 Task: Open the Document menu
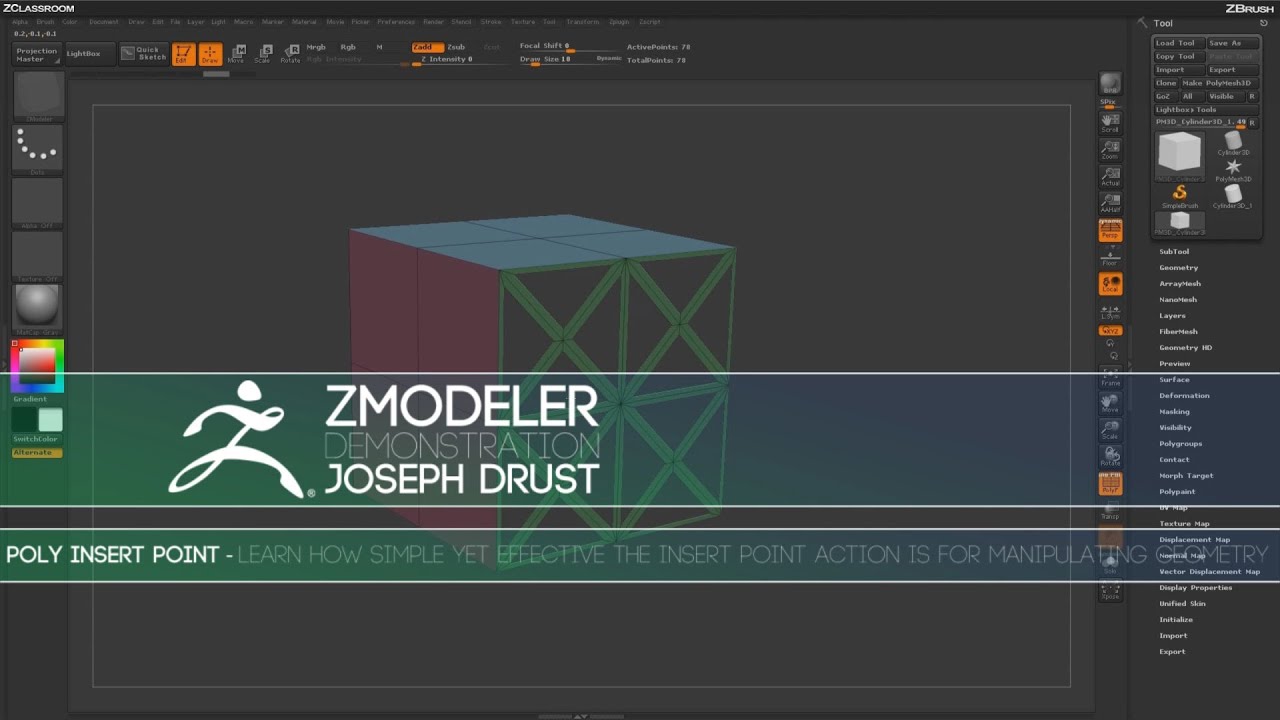pos(103,22)
